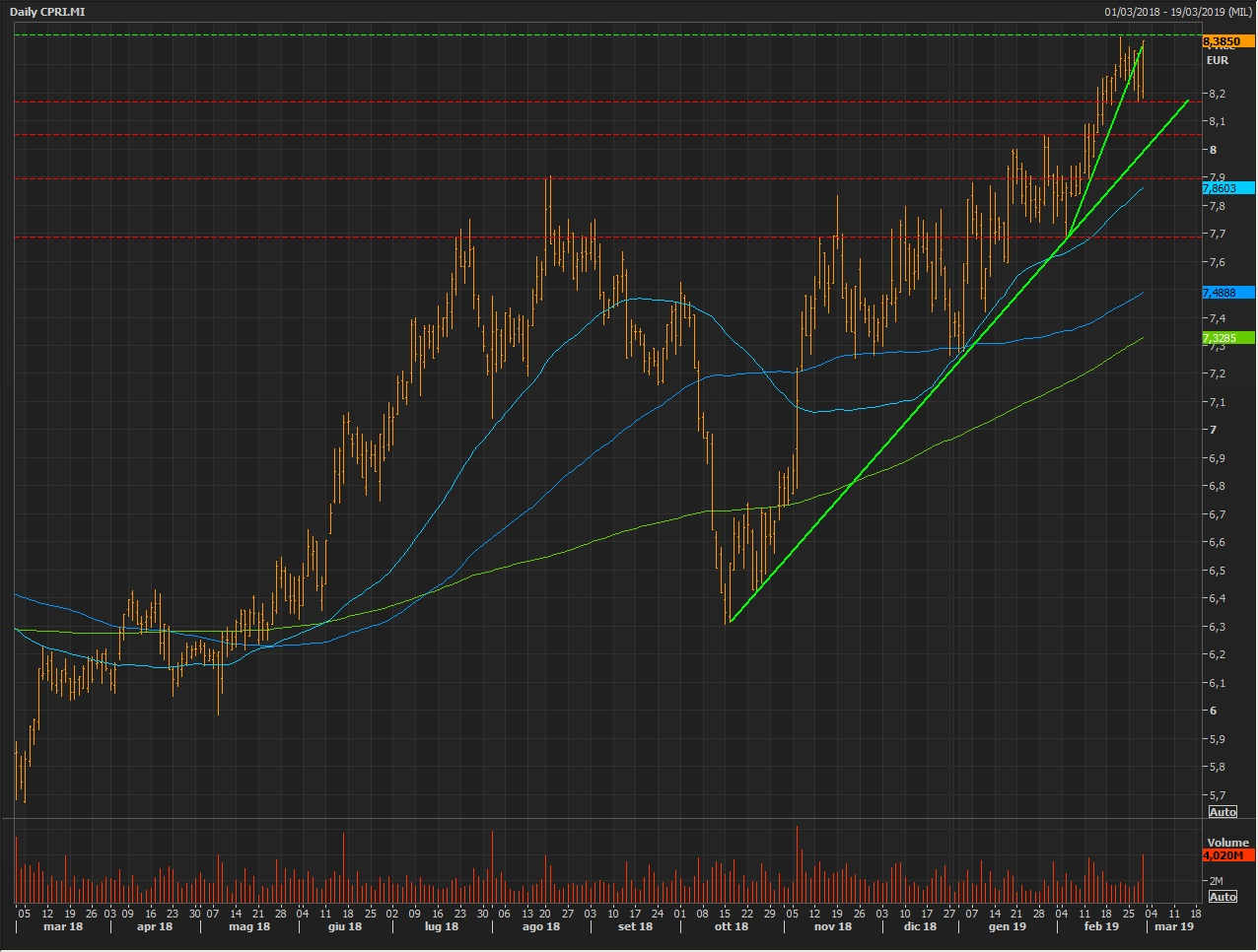Screen dimensions: 1258x952
Task: Select the orange 8,3850 last price tag
Action: tap(1226, 41)
